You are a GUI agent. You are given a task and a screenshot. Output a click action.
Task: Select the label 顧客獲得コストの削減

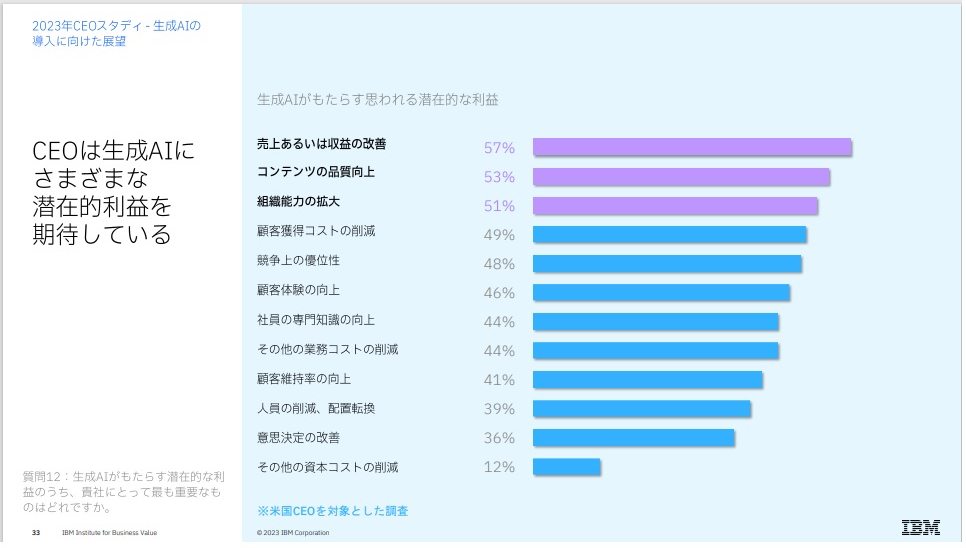click(x=316, y=231)
